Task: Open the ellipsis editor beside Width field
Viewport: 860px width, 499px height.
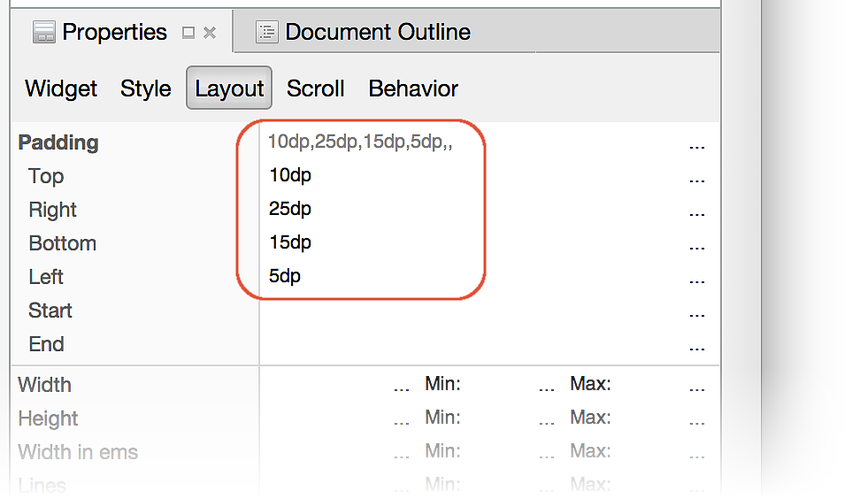Action: coord(402,385)
